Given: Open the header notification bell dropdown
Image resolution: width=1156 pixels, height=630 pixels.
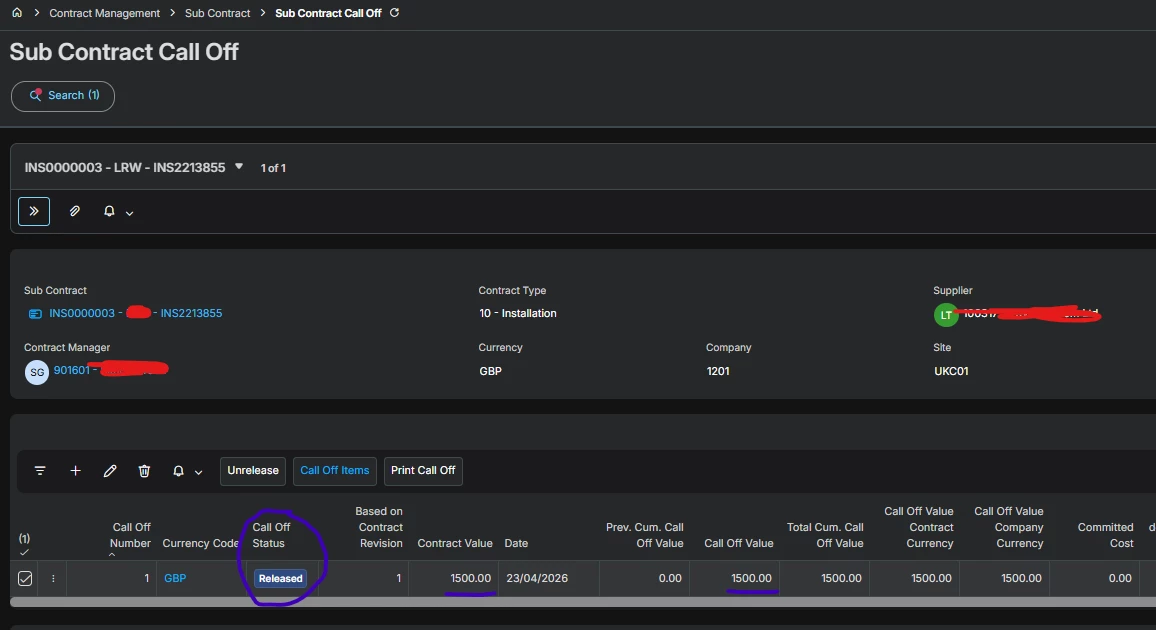Looking at the screenshot, I should click(x=118, y=212).
